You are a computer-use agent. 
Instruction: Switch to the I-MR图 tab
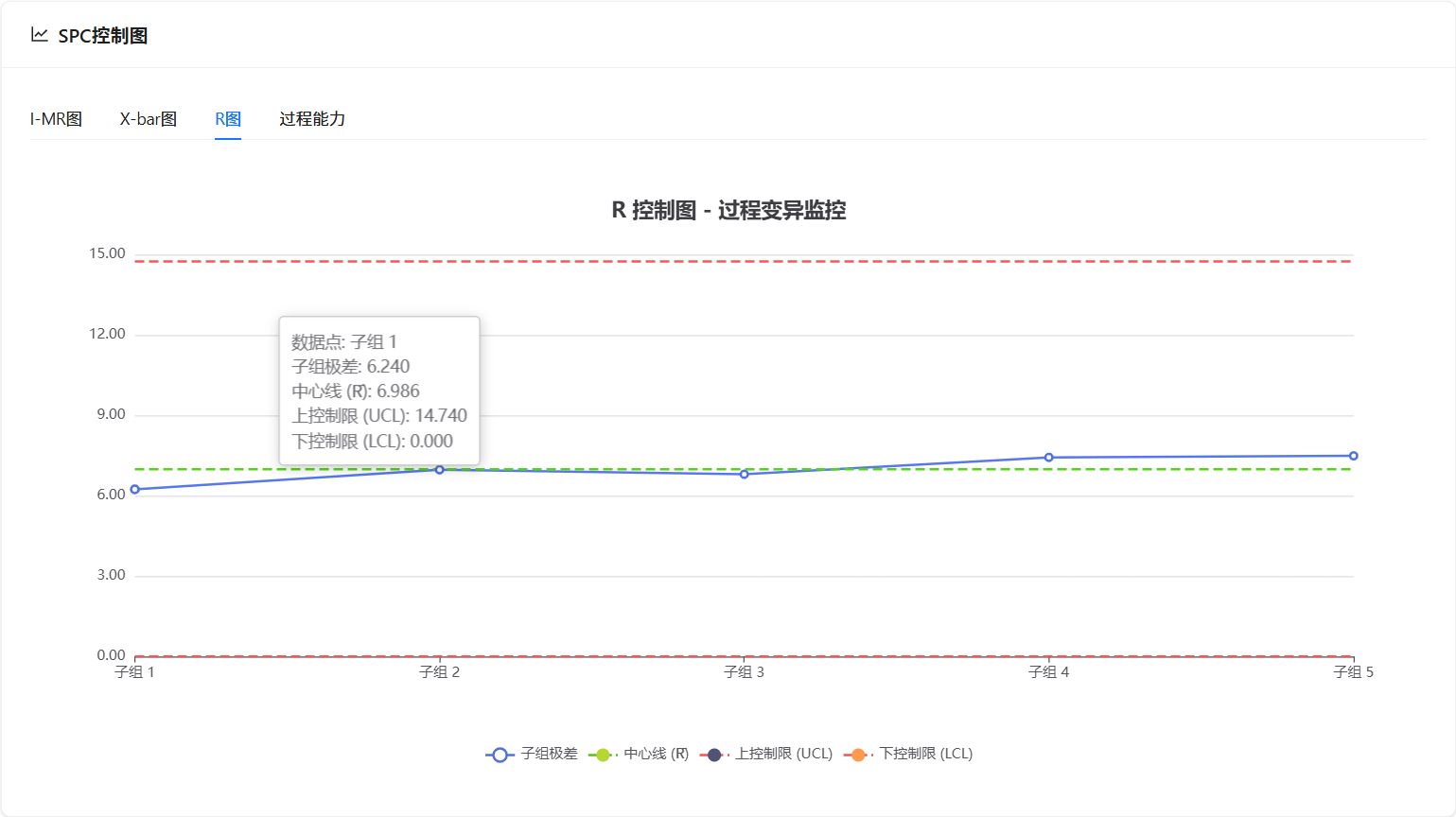click(56, 119)
